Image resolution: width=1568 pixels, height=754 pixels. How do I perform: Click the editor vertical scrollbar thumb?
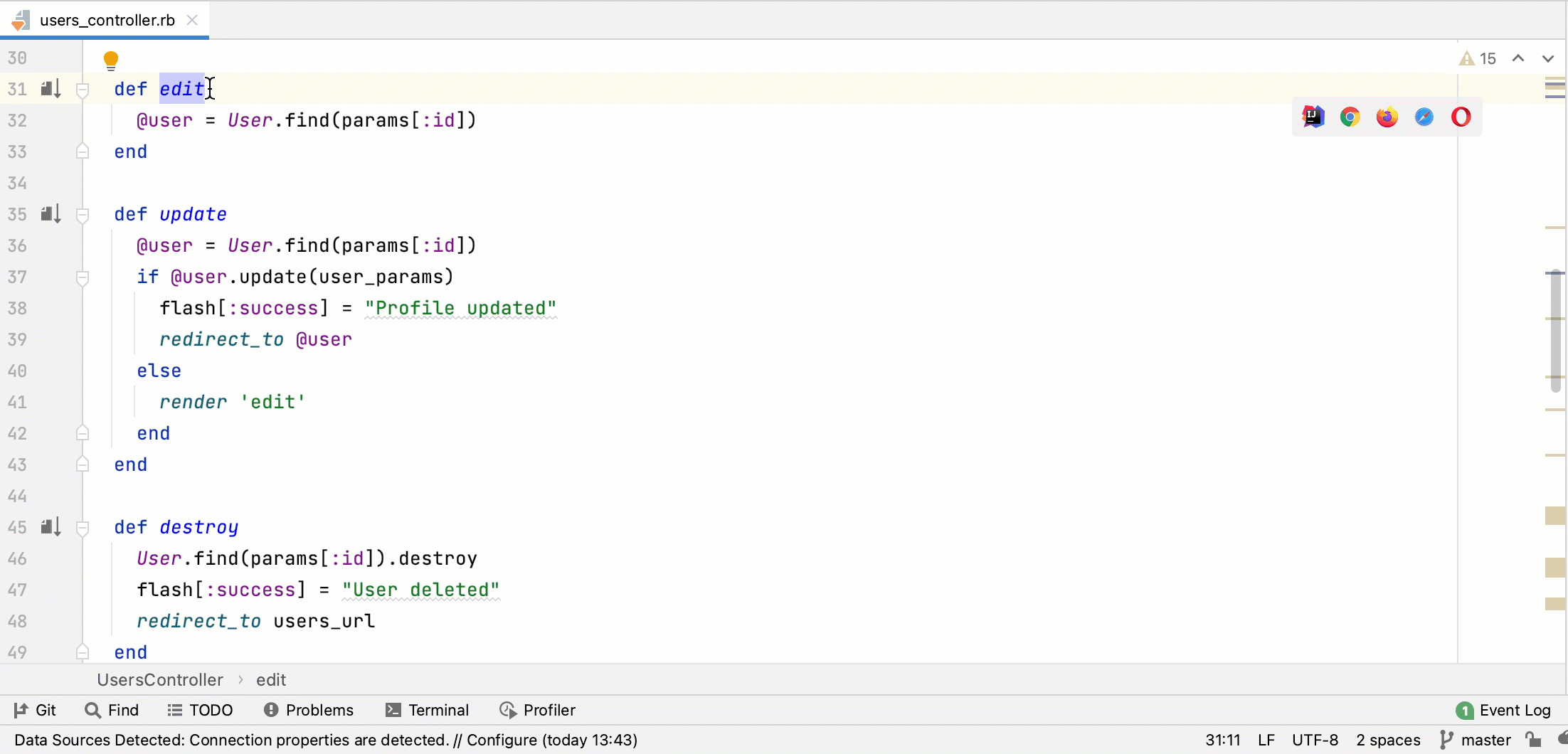[x=1555, y=331]
